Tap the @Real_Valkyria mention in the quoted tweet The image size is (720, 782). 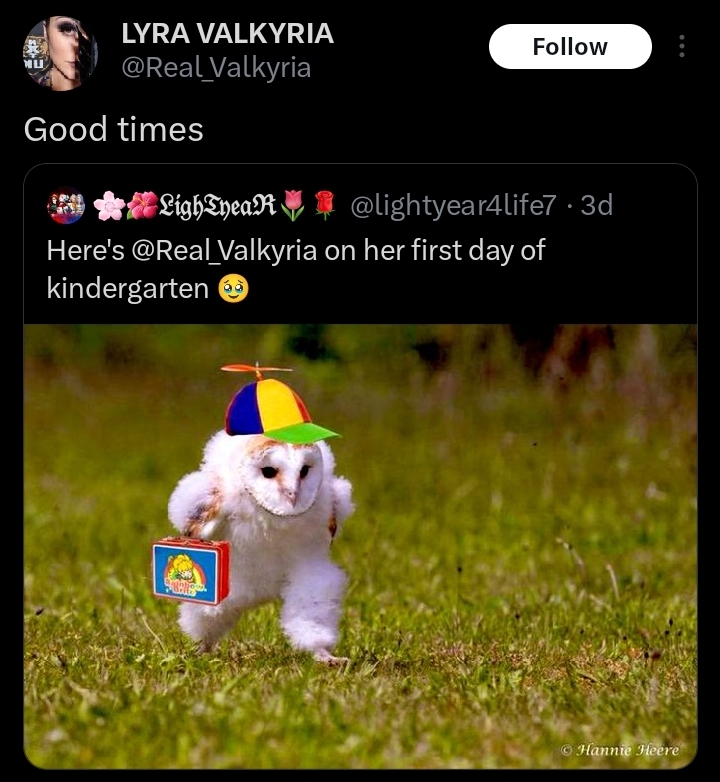point(224,250)
